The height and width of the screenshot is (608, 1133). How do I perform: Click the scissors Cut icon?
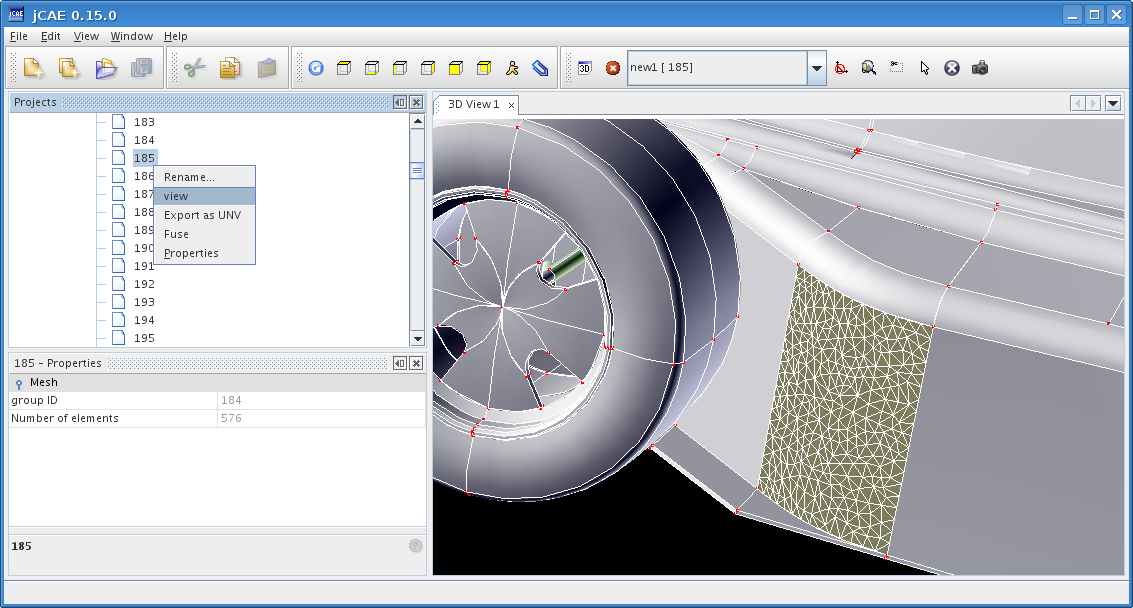[194, 68]
